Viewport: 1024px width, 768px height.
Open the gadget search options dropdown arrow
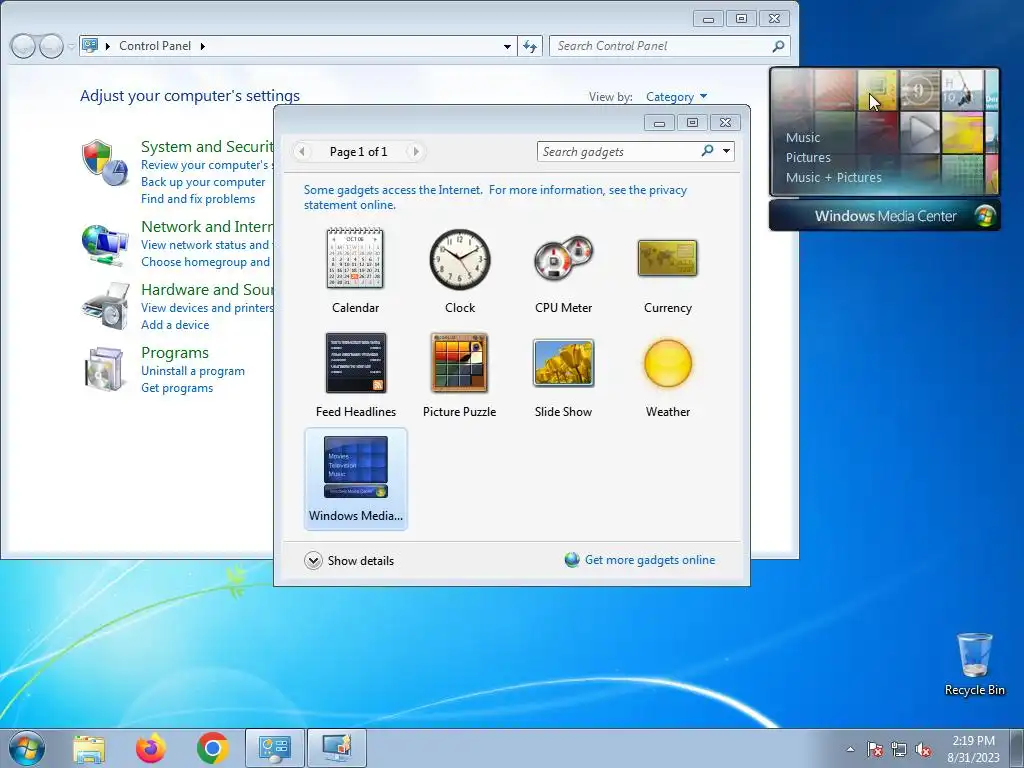(x=726, y=151)
